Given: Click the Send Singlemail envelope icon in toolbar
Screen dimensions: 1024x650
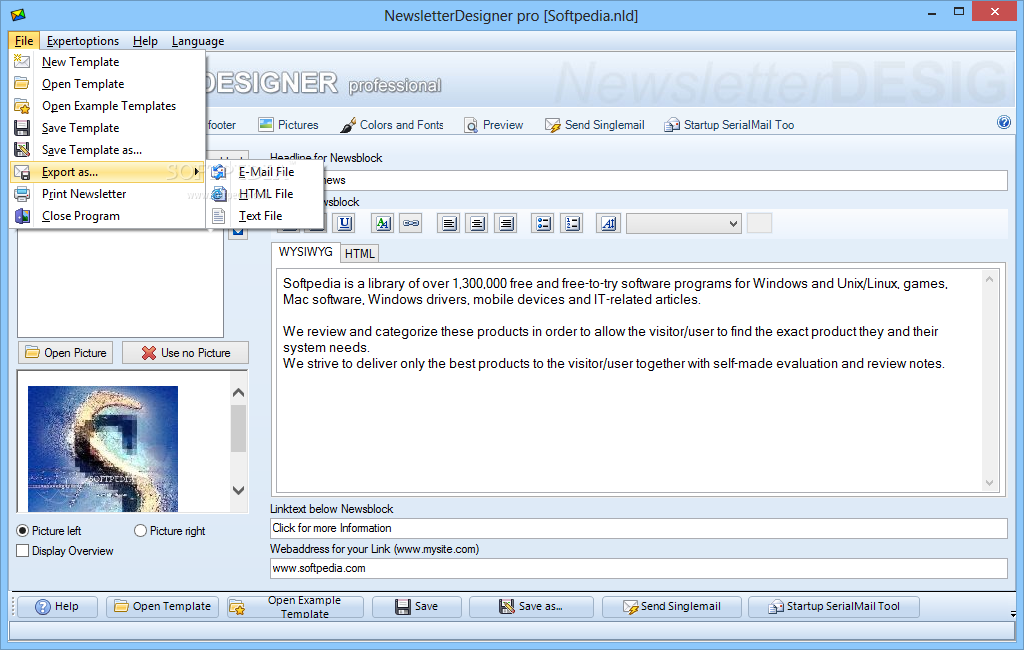Looking at the screenshot, I should [x=552, y=124].
